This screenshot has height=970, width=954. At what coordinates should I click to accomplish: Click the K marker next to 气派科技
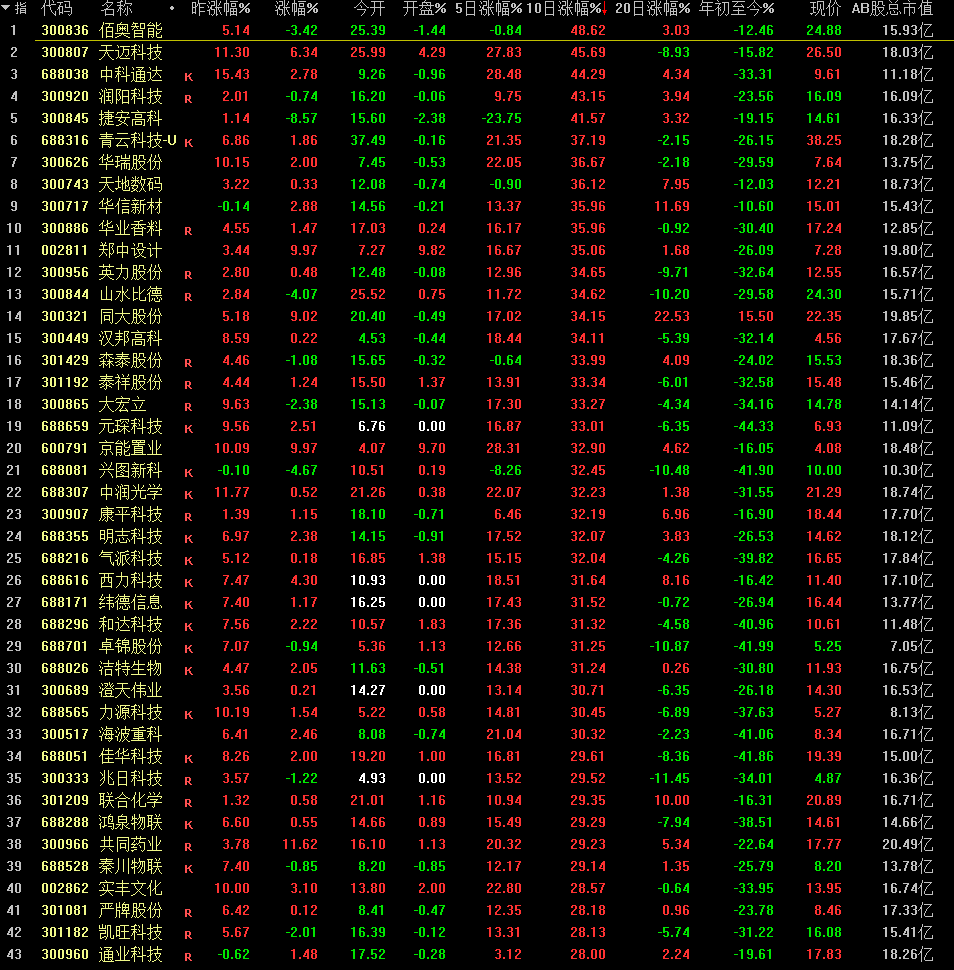click(189, 561)
